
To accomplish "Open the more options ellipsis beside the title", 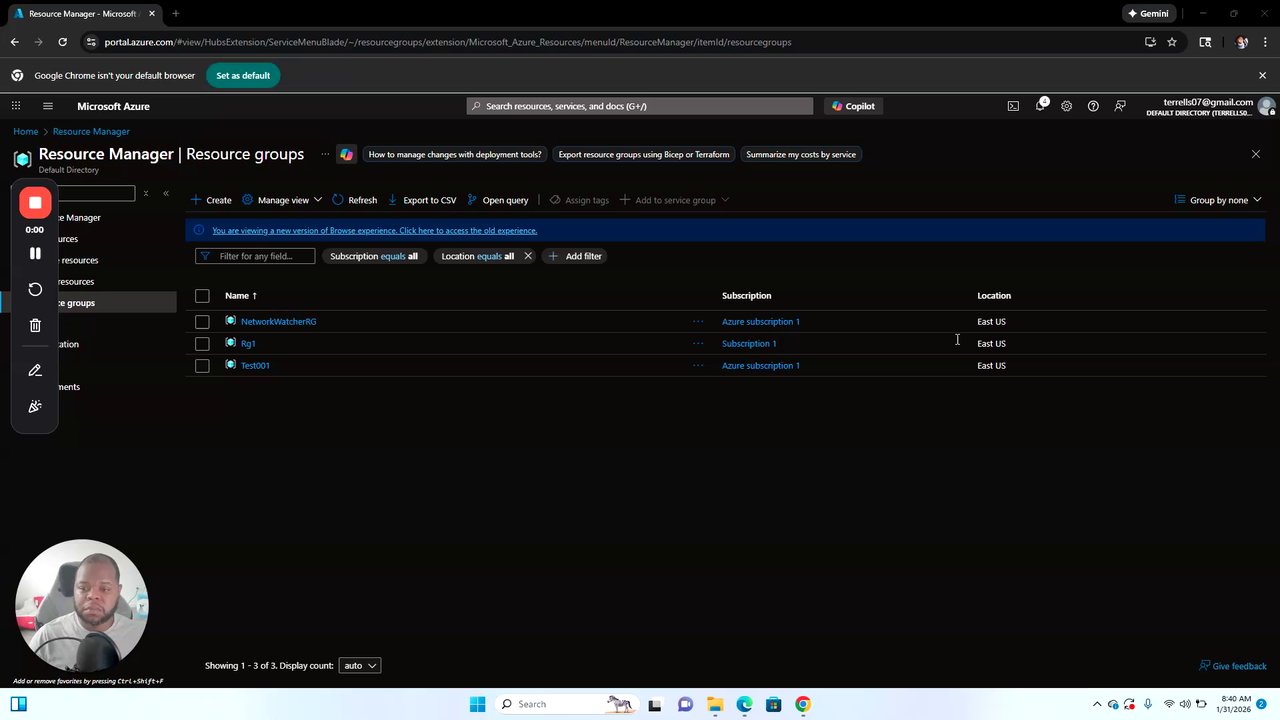I will (325, 154).
